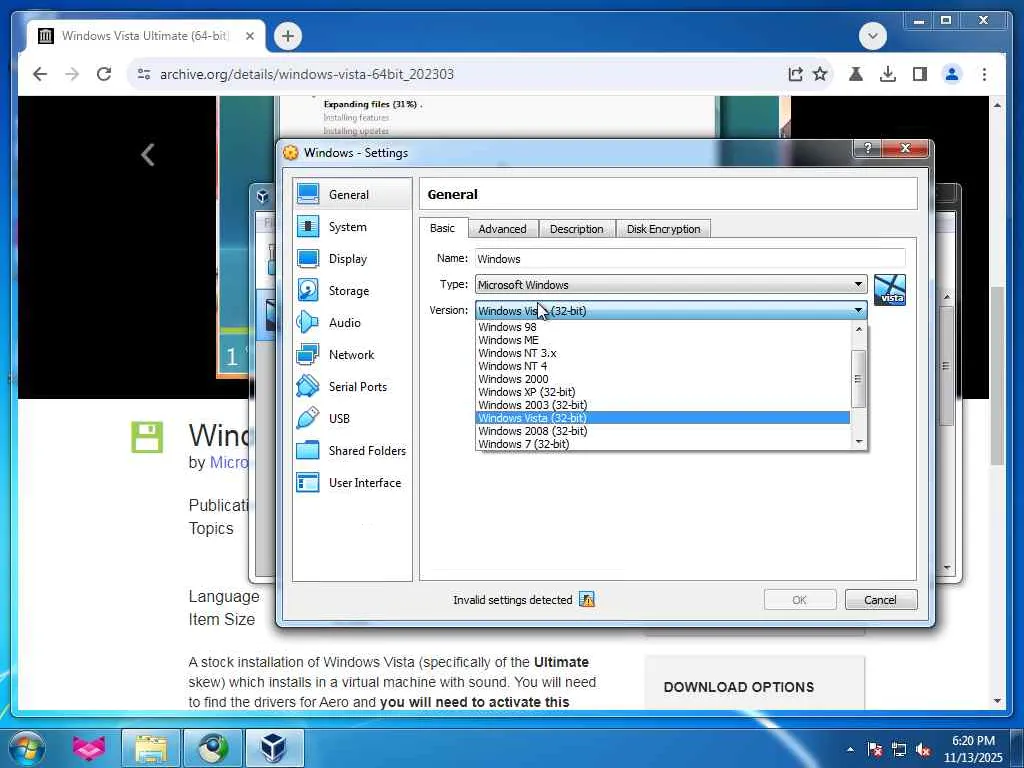1024x768 pixels.
Task: Open the Serial Ports settings category
Action: point(352,387)
